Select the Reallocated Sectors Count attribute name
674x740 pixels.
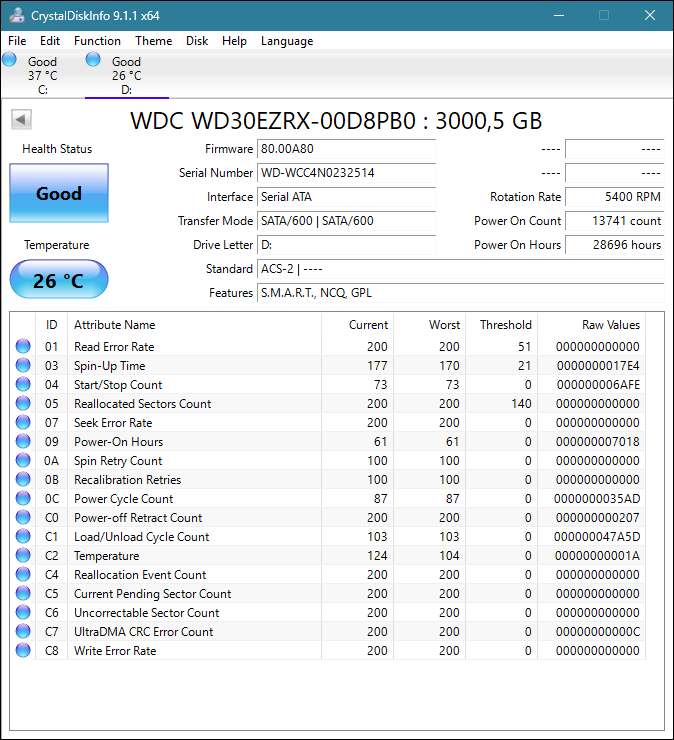tap(143, 404)
